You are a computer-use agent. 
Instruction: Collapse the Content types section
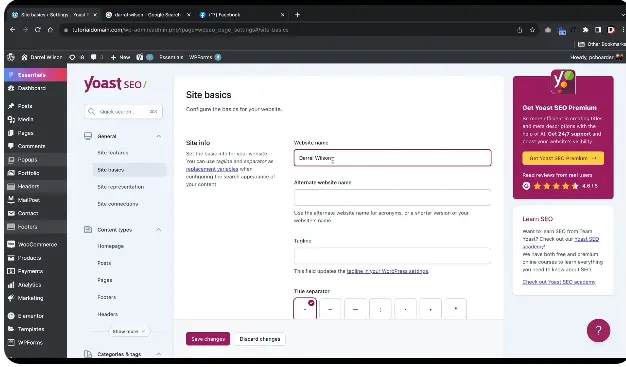click(x=158, y=230)
